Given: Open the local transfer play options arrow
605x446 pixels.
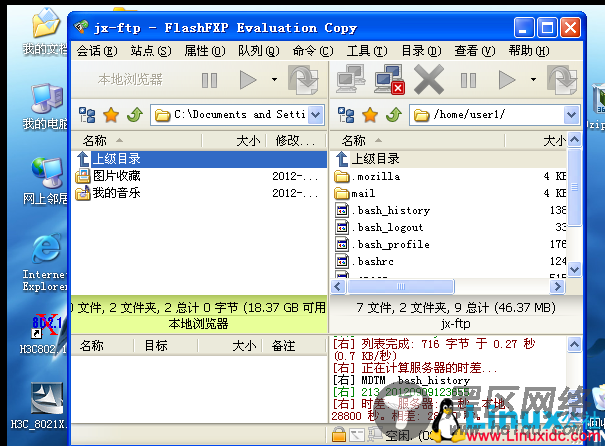Looking at the screenshot, I should click(x=274, y=79).
